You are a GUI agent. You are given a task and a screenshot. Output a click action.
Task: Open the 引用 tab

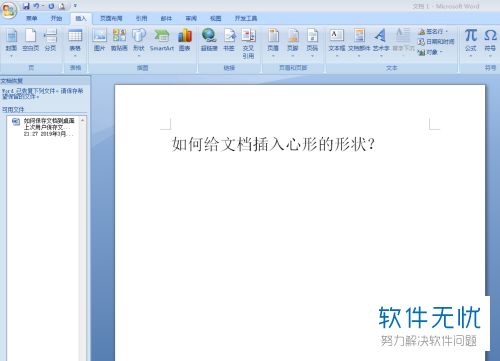coord(142,18)
